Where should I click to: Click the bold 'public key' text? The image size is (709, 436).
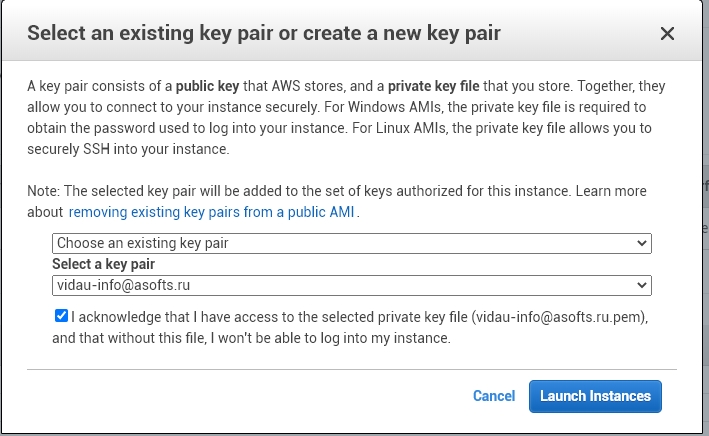point(209,87)
